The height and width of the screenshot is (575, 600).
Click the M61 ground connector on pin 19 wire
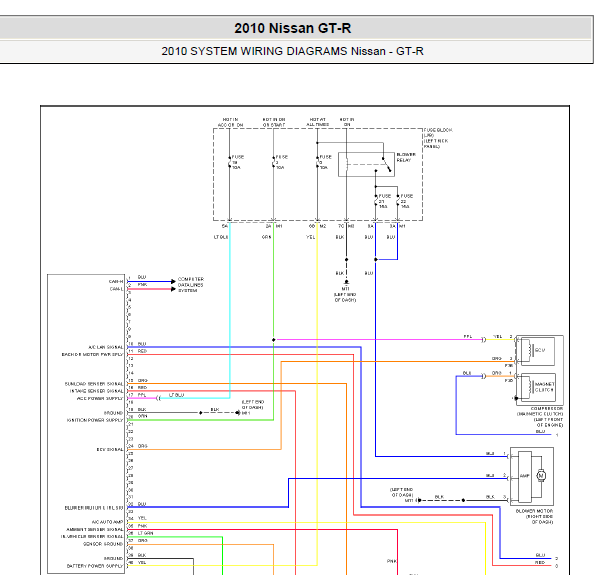(238, 413)
